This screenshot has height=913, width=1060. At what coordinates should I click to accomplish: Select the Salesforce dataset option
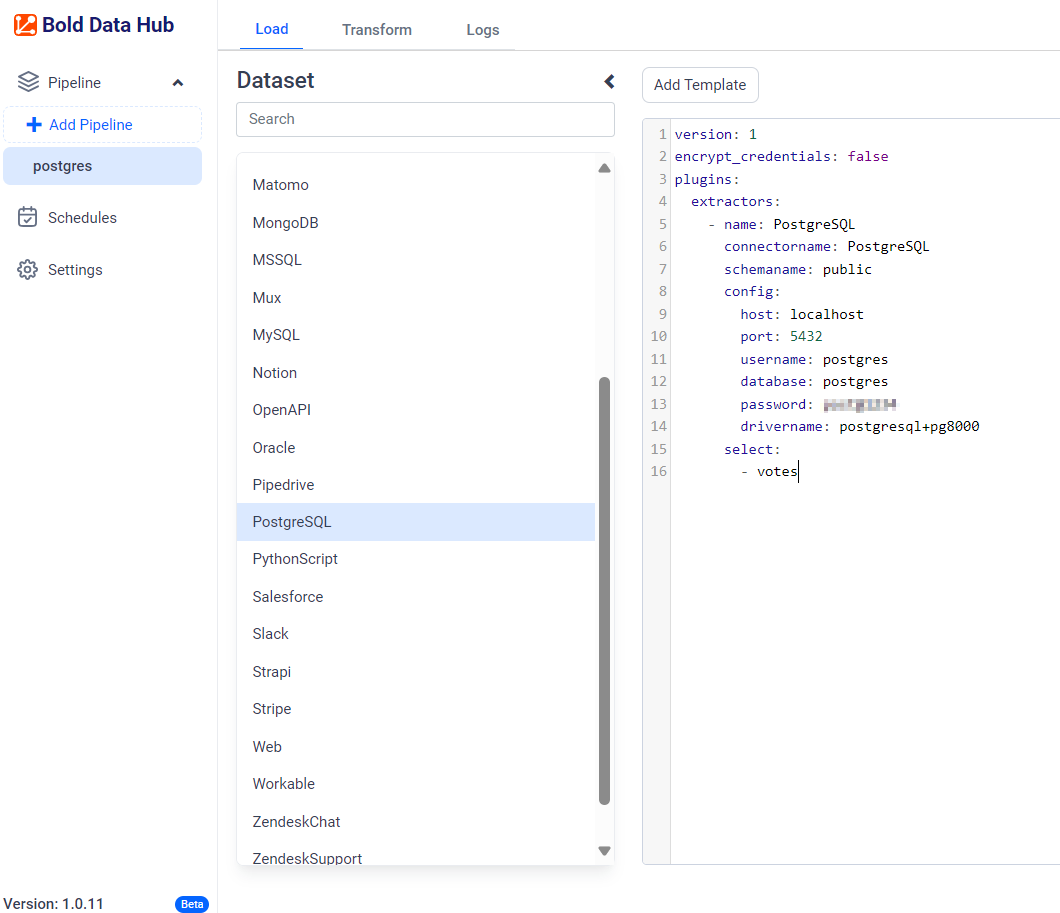pos(287,596)
